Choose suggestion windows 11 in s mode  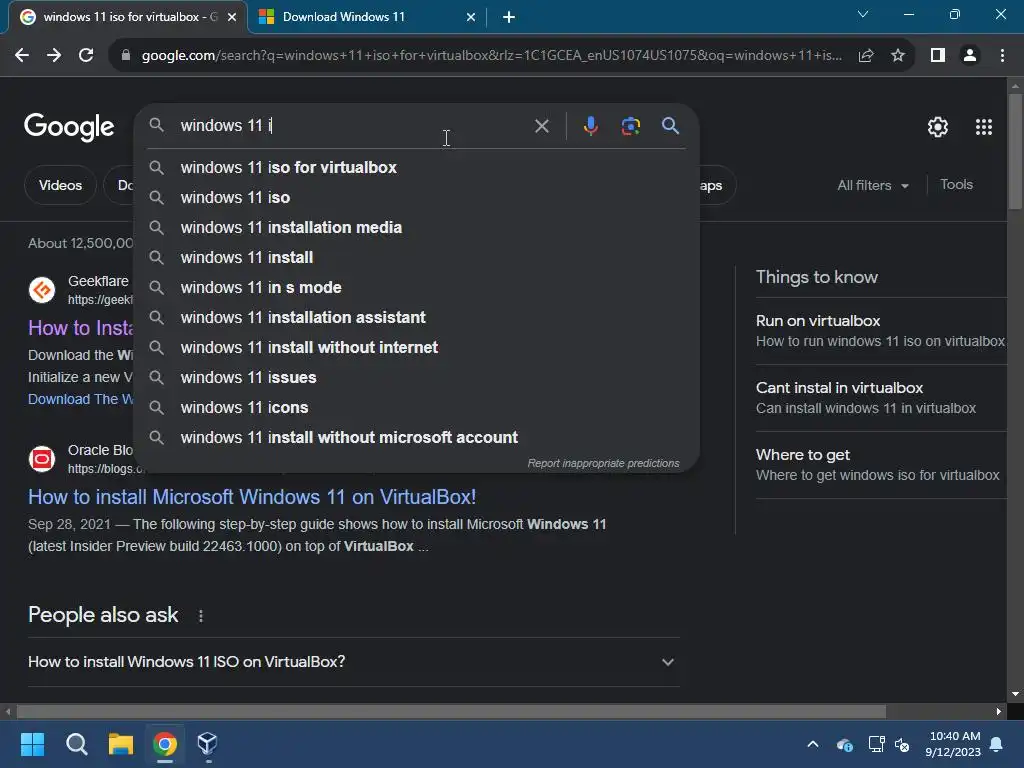(x=417, y=288)
